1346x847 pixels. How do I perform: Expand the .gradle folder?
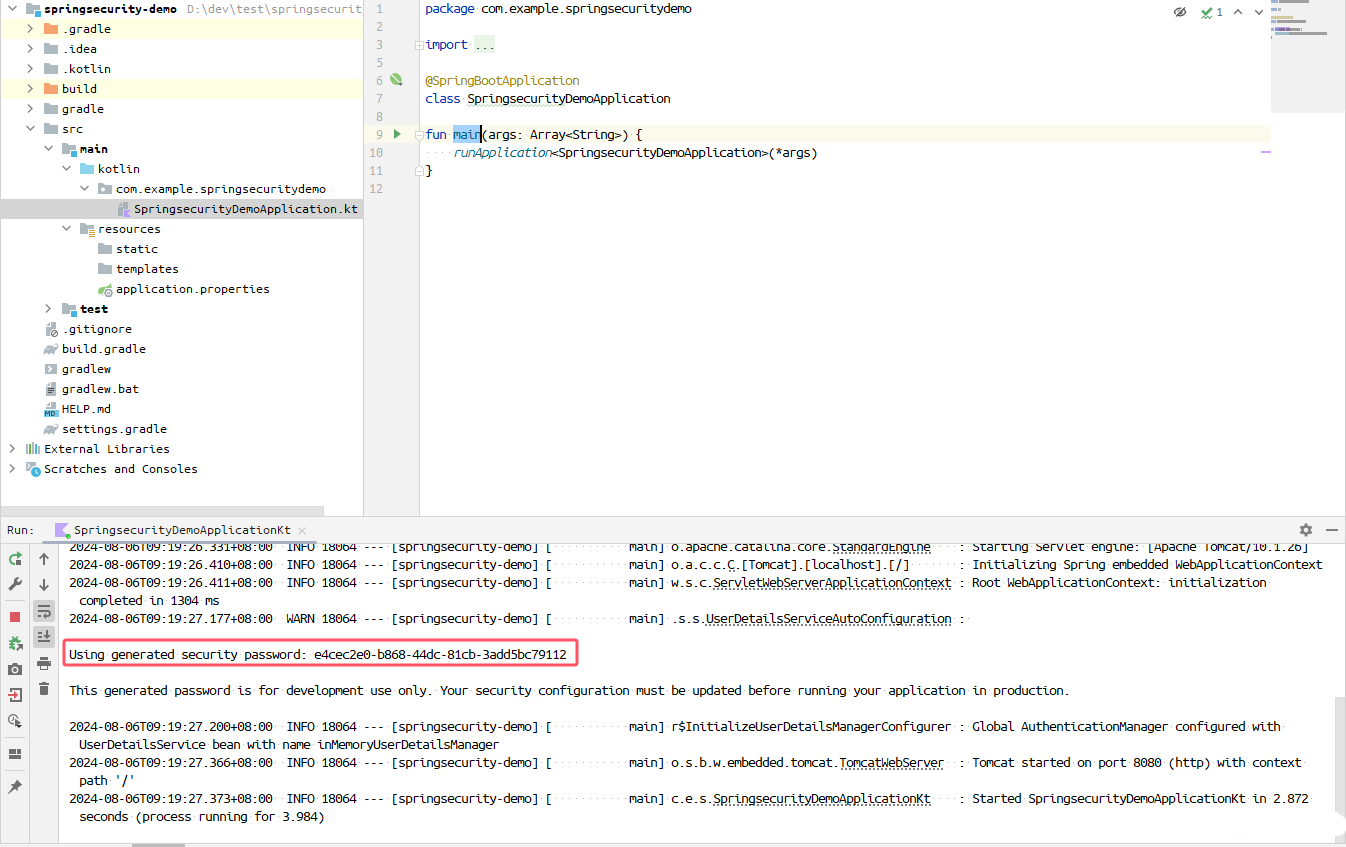[30, 29]
